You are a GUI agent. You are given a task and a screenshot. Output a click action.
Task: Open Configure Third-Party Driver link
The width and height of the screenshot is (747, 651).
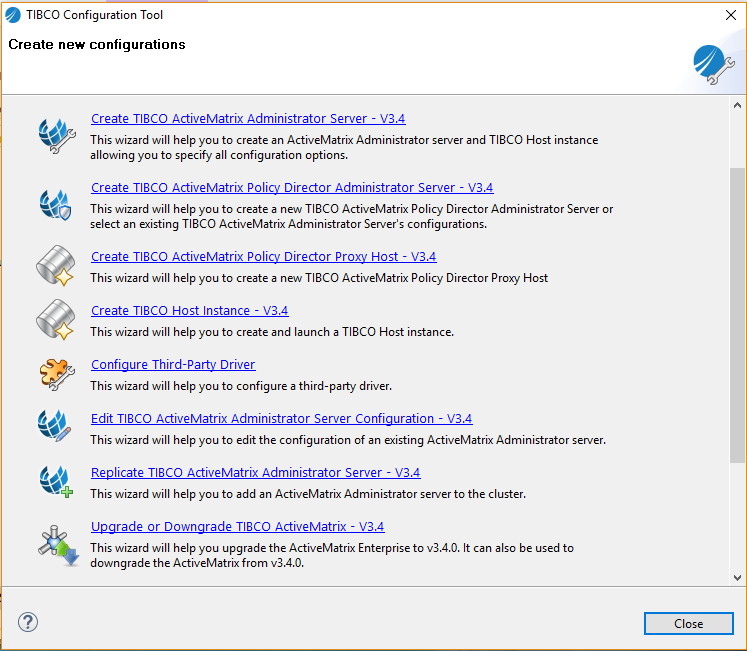click(173, 365)
